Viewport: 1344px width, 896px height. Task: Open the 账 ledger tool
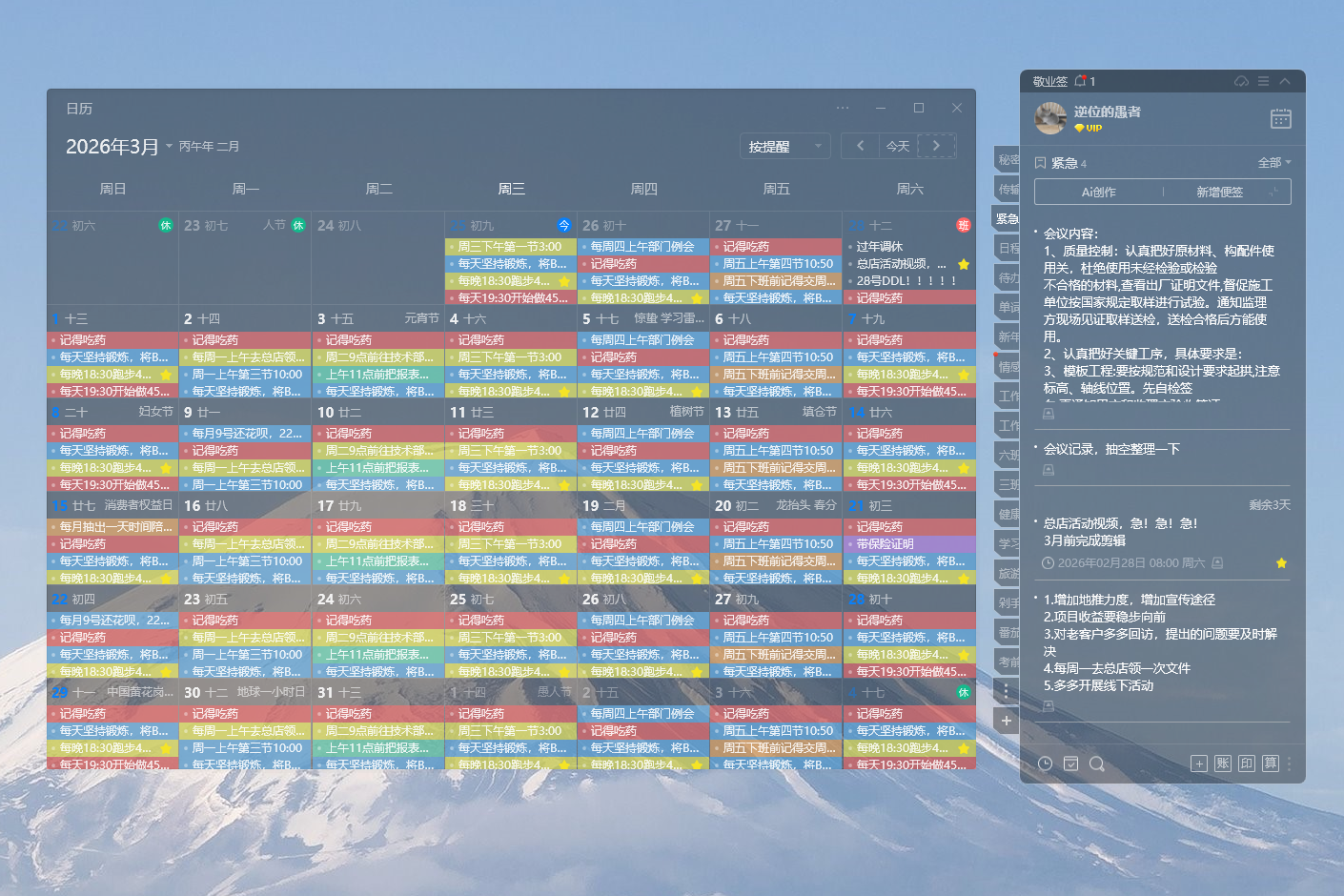point(1222,764)
